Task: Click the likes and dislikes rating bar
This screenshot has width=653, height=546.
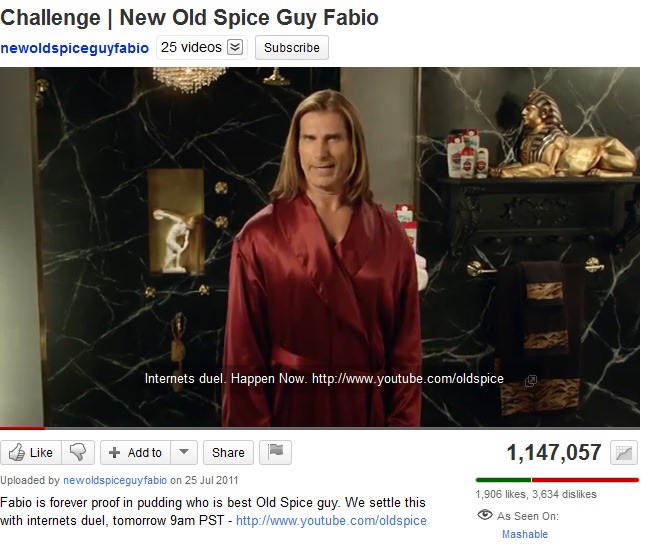Action: [x=557, y=480]
